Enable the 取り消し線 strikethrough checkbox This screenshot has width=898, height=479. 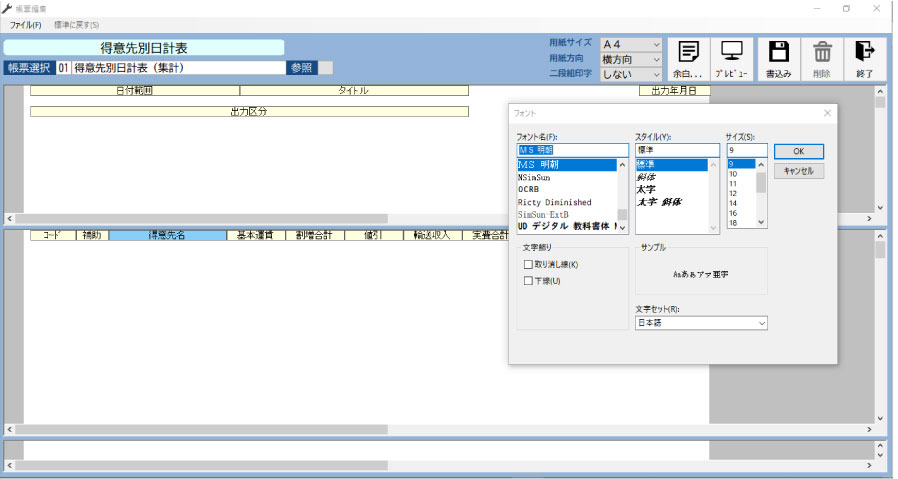(x=528, y=265)
